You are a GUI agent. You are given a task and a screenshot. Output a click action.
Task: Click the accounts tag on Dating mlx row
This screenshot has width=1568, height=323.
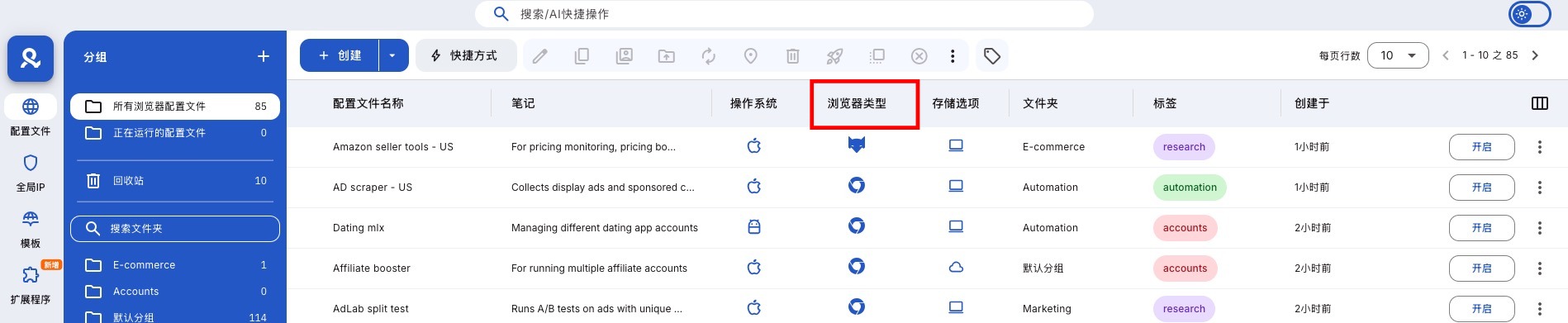click(x=1185, y=228)
